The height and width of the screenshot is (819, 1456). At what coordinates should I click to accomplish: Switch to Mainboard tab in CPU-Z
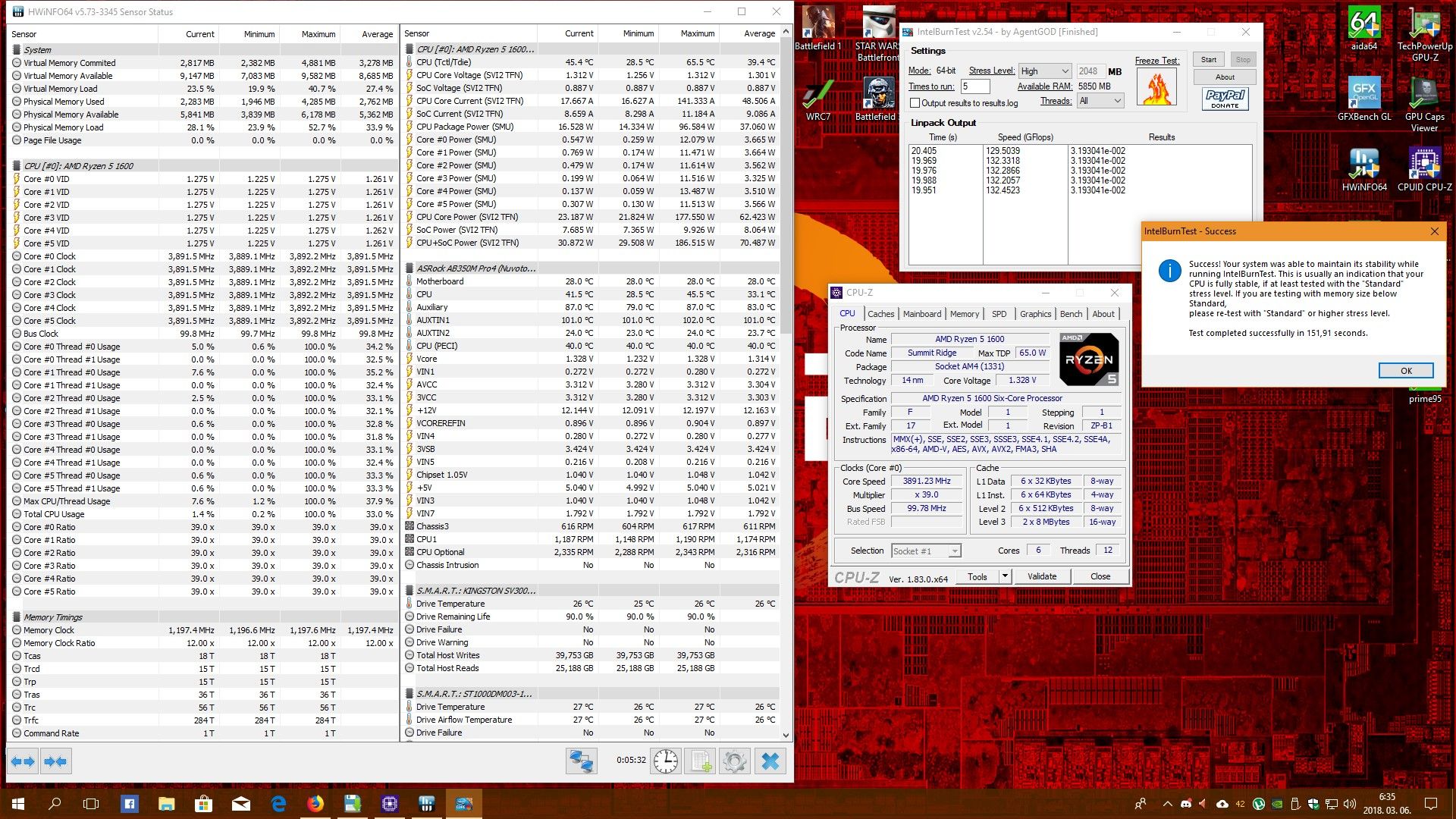pyautogui.click(x=921, y=314)
